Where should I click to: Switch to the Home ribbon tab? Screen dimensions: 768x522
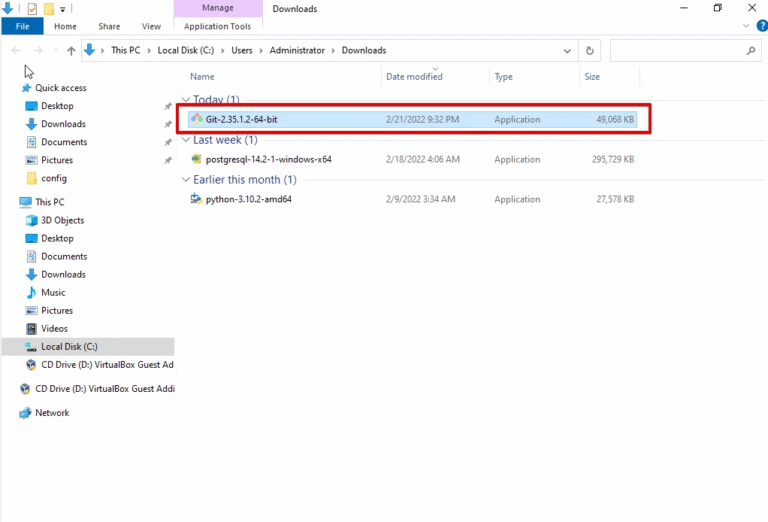click(x=65, y=26)
